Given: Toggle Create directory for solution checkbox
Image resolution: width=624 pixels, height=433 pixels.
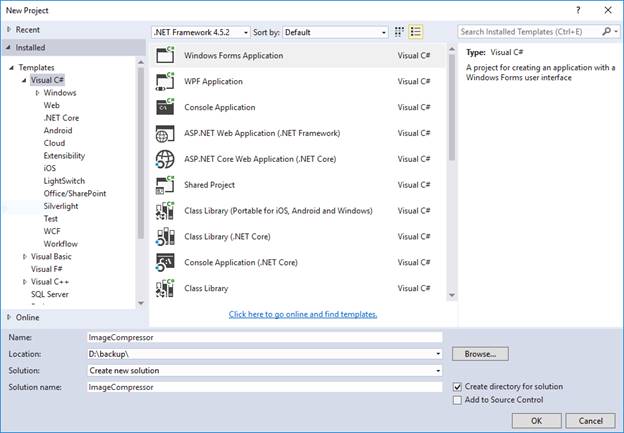Looking at the screenshot, I should 457,387.
